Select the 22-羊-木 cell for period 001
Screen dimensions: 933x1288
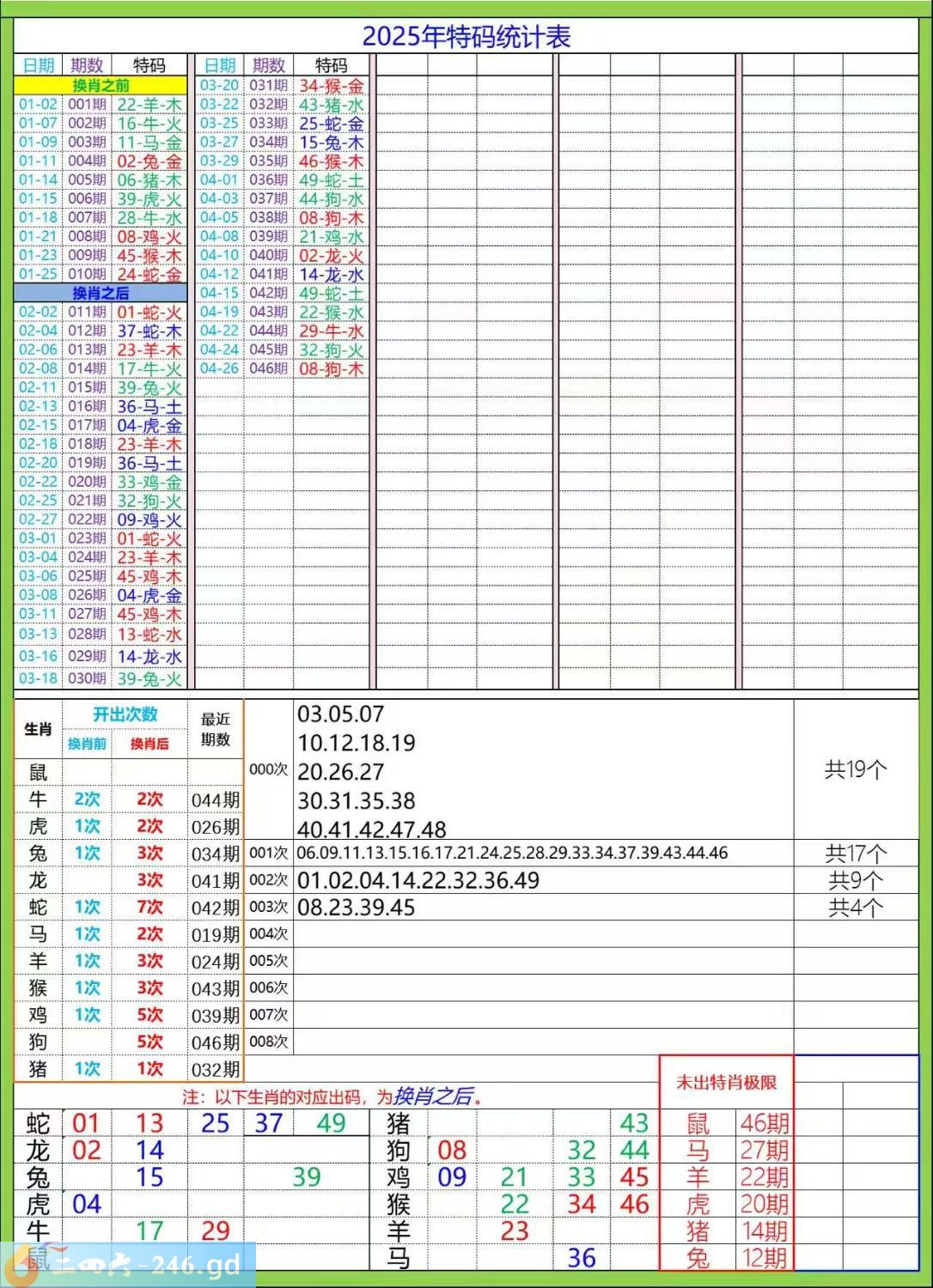(x=149, y=105)
